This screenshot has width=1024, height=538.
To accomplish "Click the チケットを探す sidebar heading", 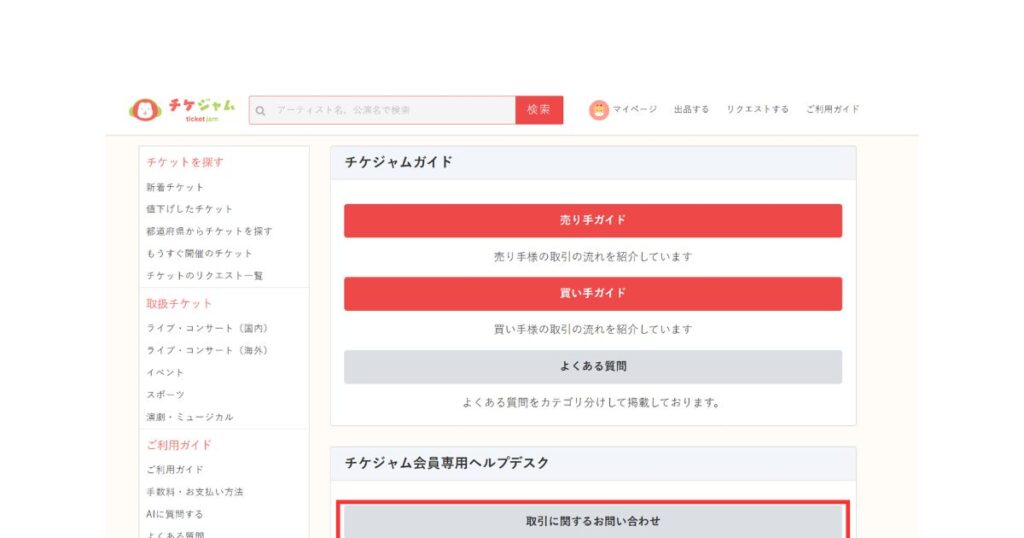I will click(185, 162).
